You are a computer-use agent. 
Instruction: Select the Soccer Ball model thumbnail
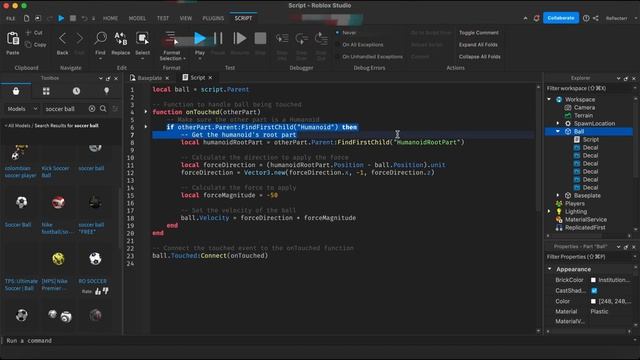22,202
